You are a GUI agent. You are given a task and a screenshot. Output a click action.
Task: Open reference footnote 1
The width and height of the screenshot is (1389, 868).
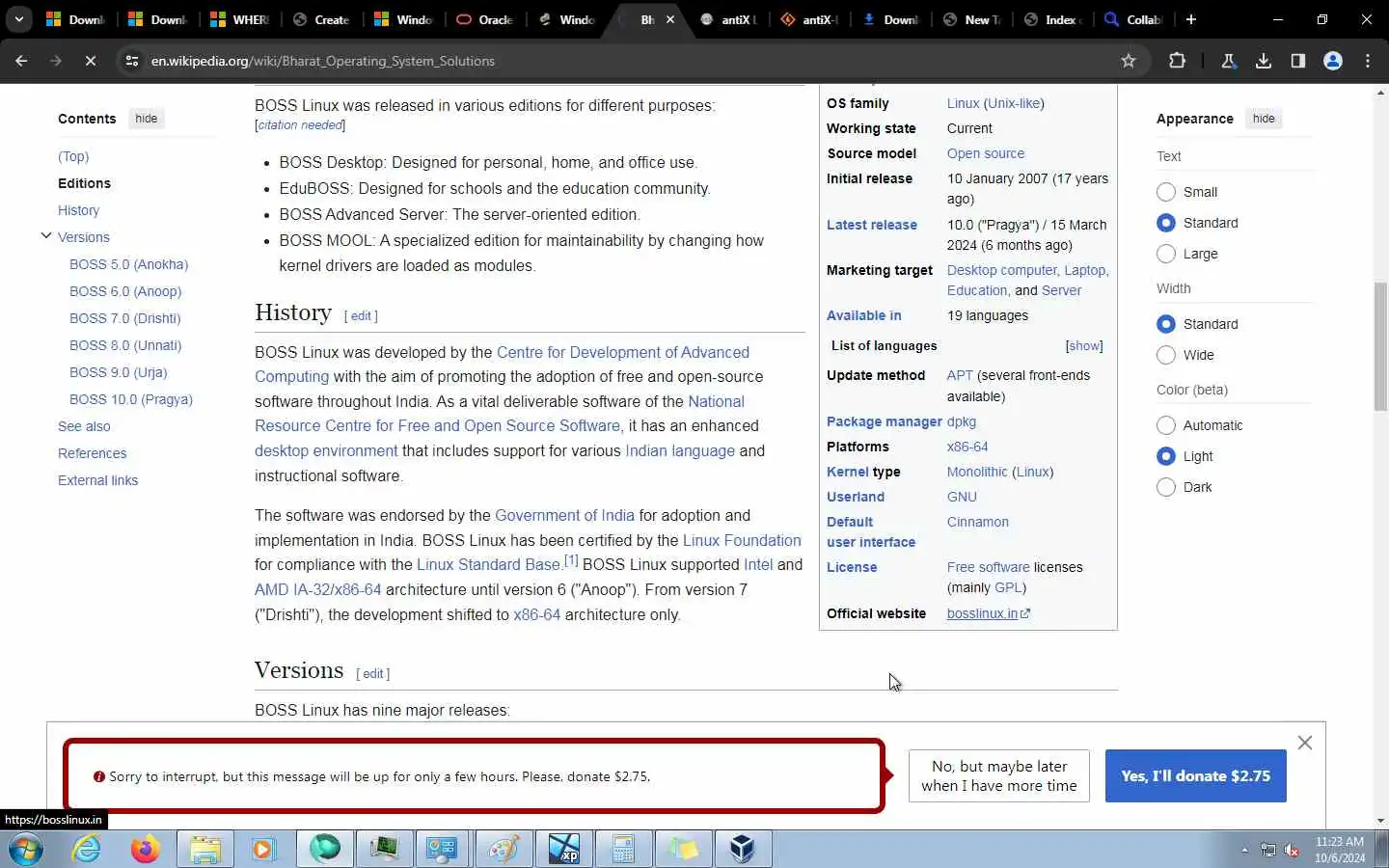click(x=571, y=560)
